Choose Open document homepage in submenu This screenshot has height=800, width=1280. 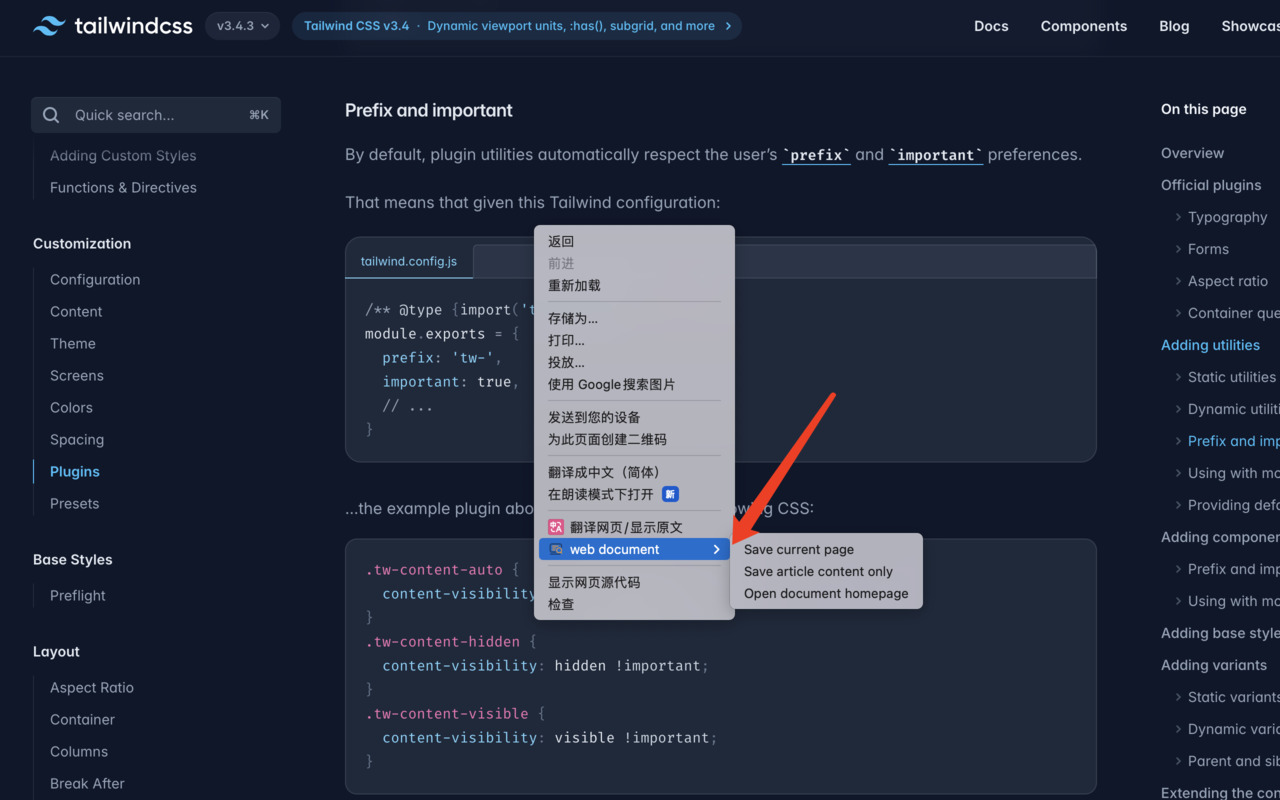pos(827,593)
